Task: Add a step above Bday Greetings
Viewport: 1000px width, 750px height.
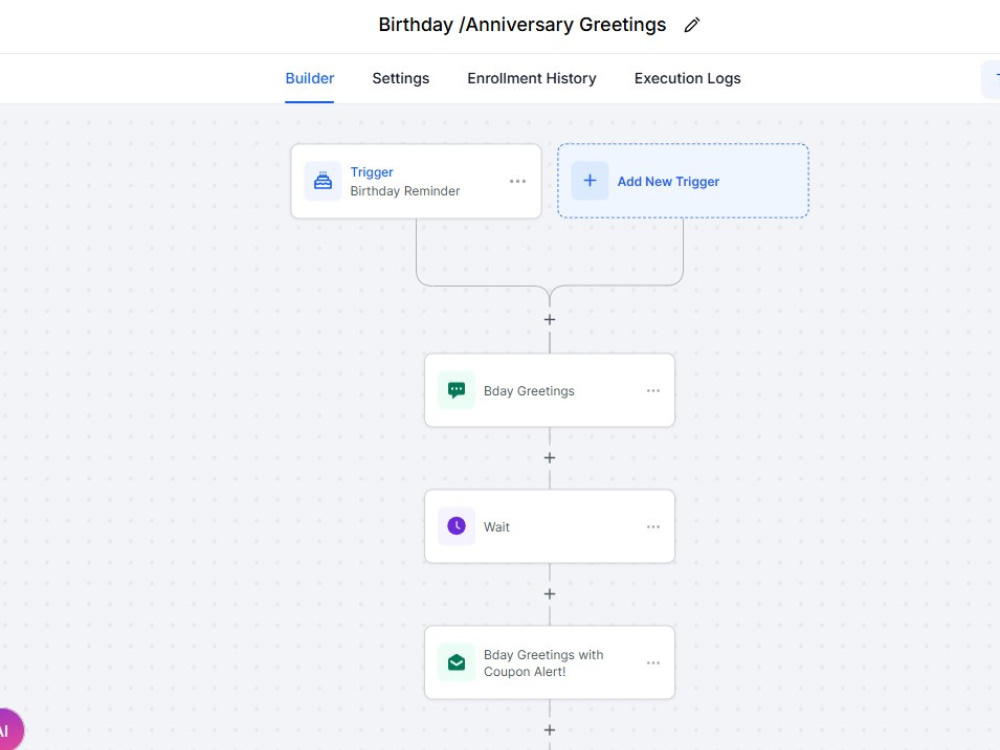Action: click(550, 320)
